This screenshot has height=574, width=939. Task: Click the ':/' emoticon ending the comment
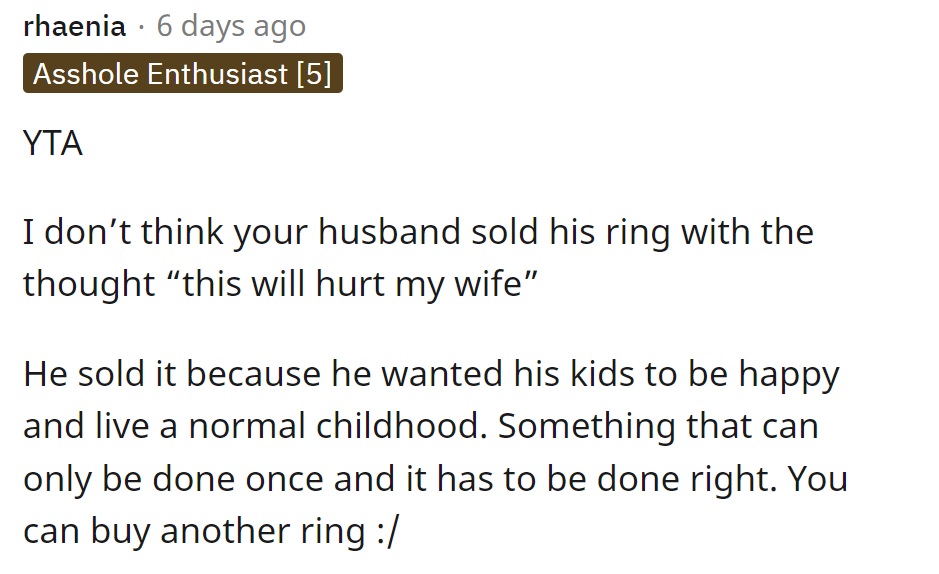[388, 531]
